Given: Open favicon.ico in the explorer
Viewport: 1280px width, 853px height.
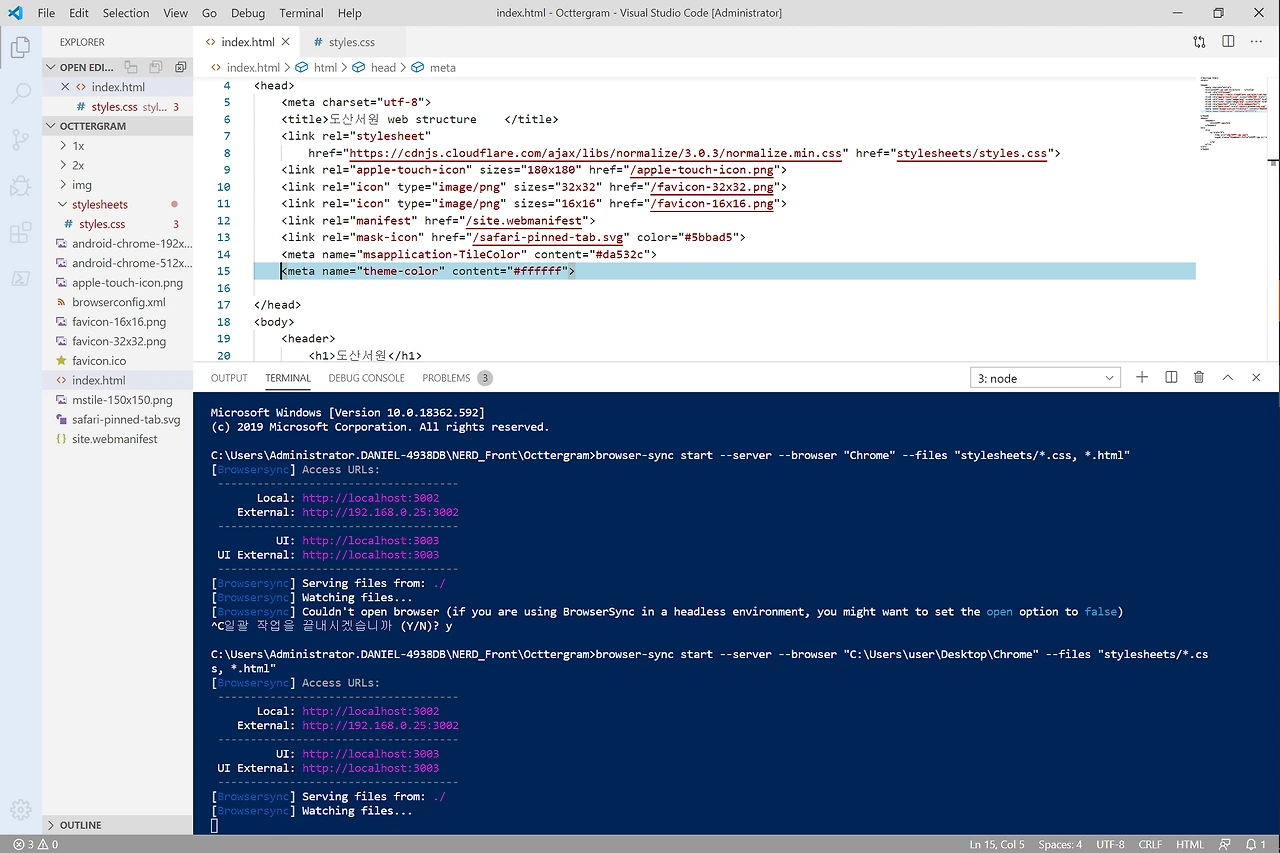Looking at the screenshot, I should click(117, 360).
